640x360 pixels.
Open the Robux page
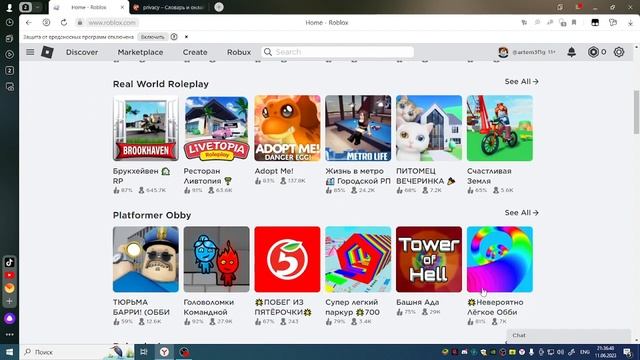239,52
